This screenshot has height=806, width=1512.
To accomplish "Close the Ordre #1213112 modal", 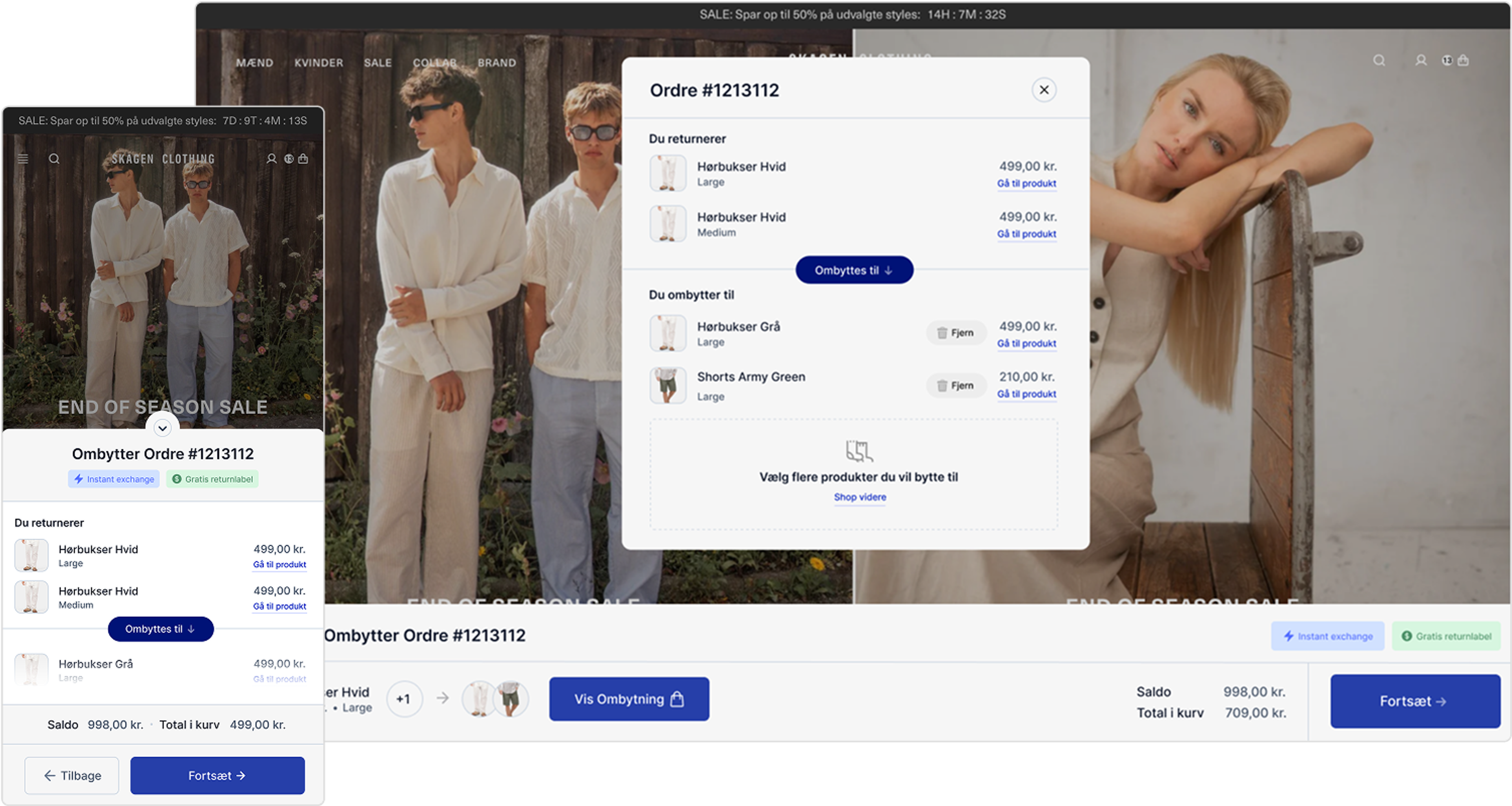I will pyautogui.click(x=1043, y=90).
